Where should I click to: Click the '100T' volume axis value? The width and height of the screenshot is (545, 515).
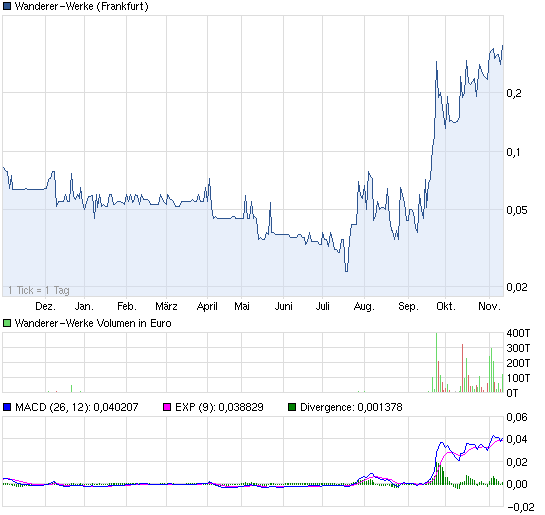coord(518,378)
